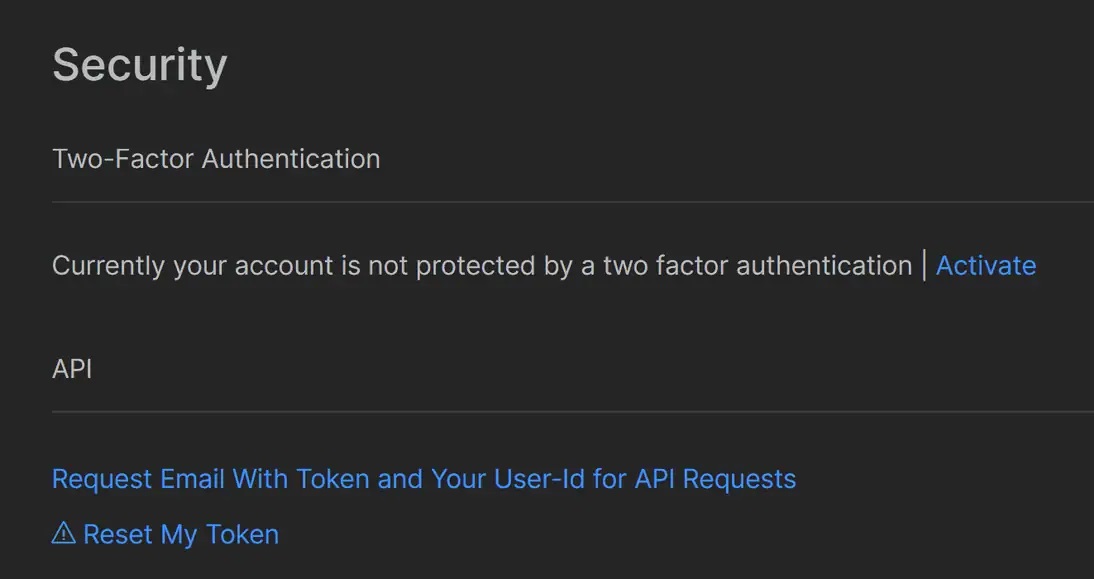1094x579 pixels.
Task: Click 'Request Email' at the start of the API link
Action: click(x=138, y=479)
